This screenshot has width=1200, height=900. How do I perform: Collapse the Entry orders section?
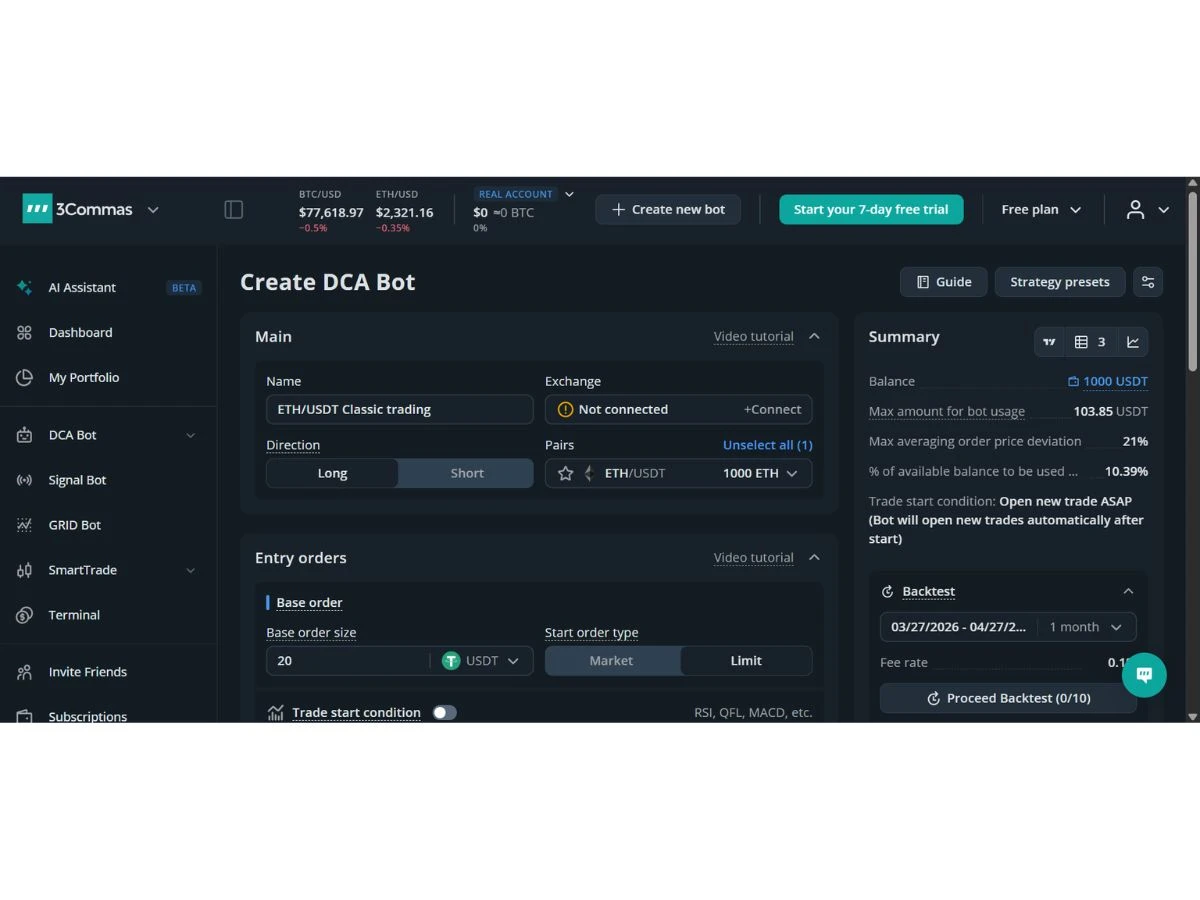click(x=814, y=558)
